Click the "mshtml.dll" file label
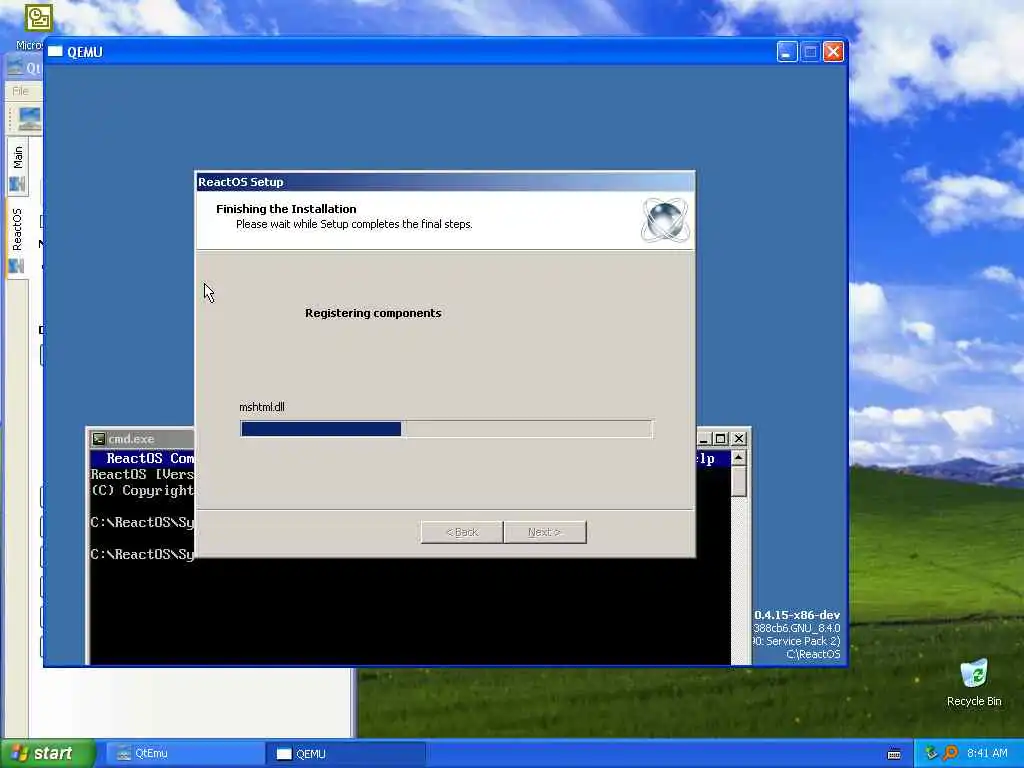The height and width of the screenshot is (768, 1024). (x=262, y=407)
